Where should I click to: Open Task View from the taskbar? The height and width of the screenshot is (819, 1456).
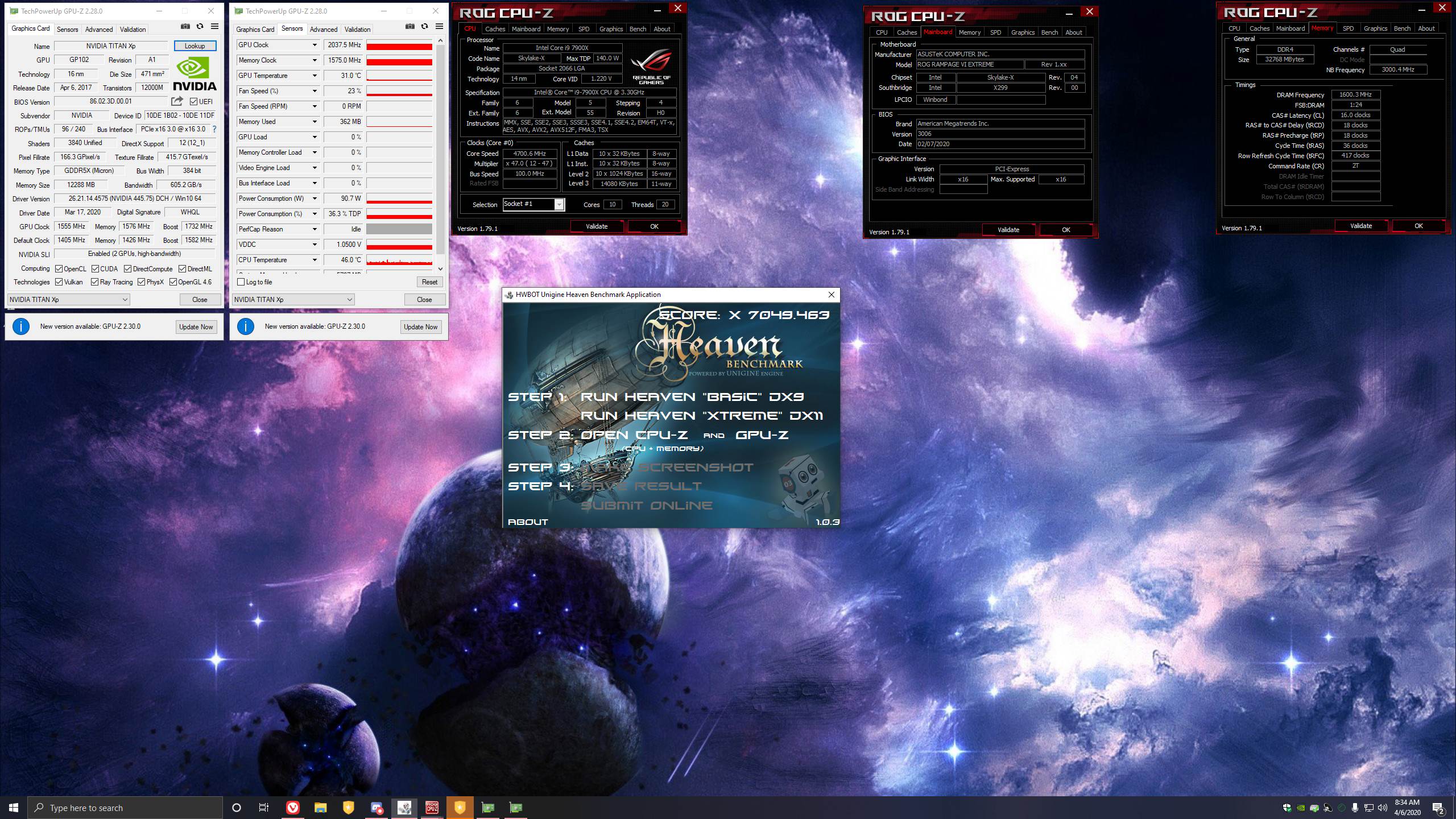[264, 808]
